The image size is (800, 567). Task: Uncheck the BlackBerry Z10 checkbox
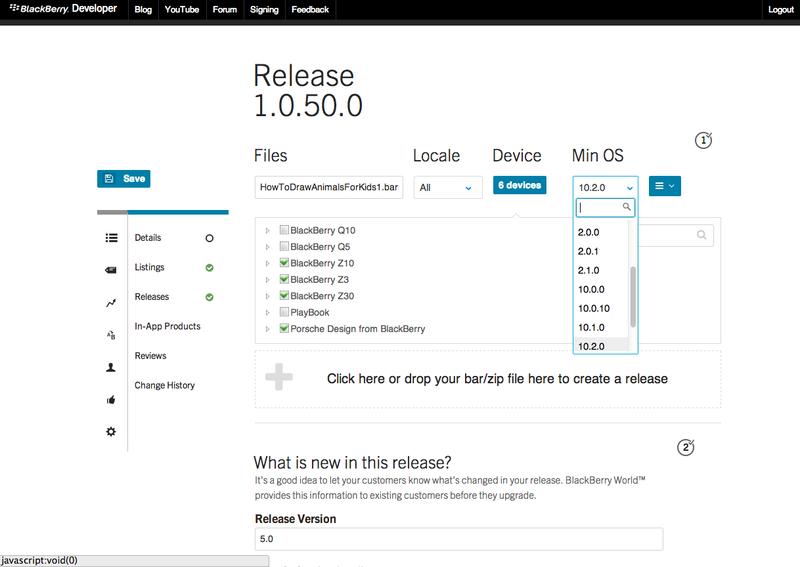pos(284,263)
